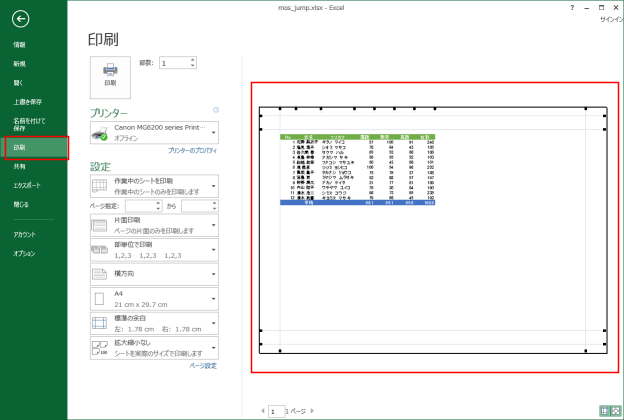
Task: Open the Canon MG6200 printer dropdown
Action: click(x=154, y=133)
